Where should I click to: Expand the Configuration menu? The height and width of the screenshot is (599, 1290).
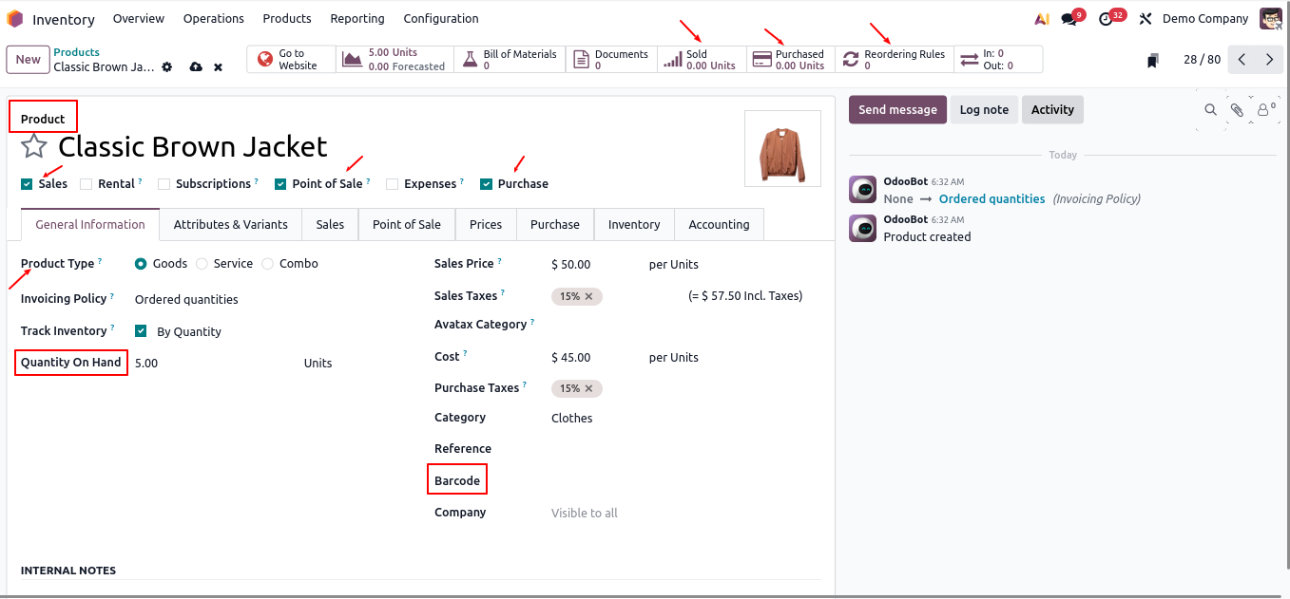tap(440, 19)
